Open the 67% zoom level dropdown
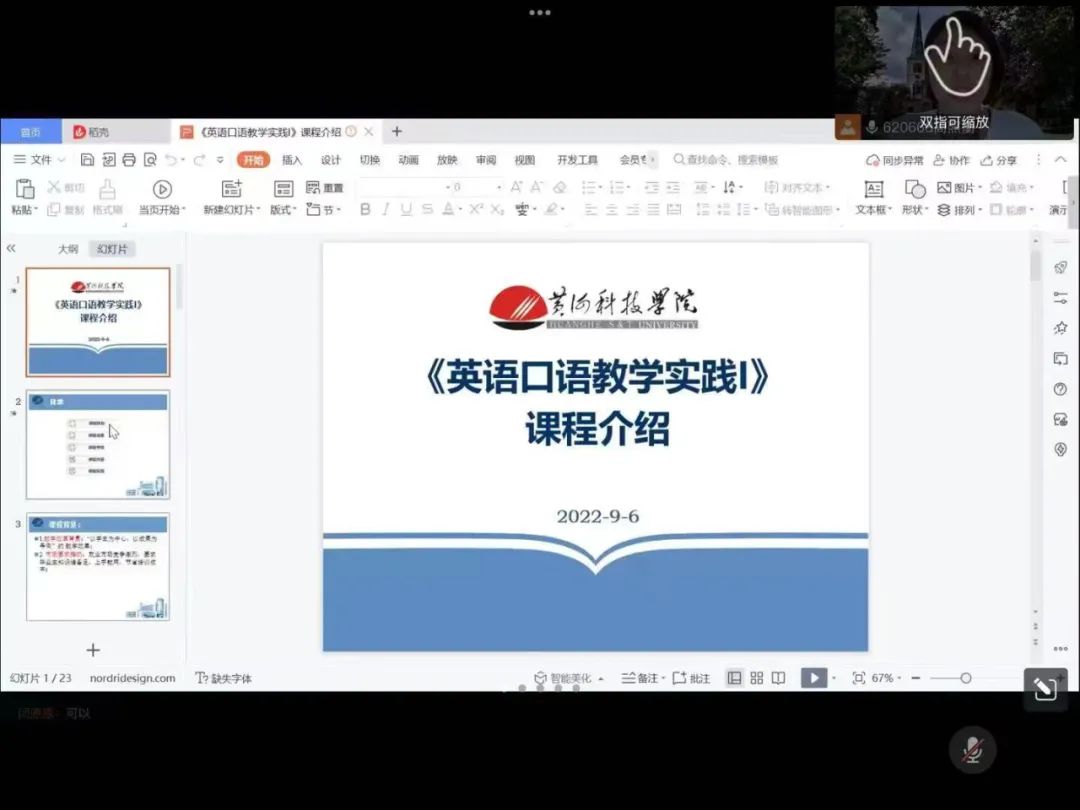The height and width of the screenshot is (810, 1080). coord(885,678)
